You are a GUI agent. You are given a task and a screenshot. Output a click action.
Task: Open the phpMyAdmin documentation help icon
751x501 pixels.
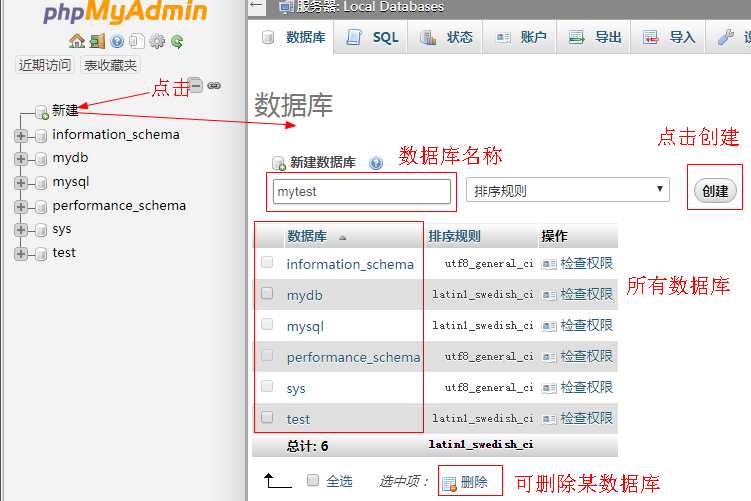click(x=117, y=42)
